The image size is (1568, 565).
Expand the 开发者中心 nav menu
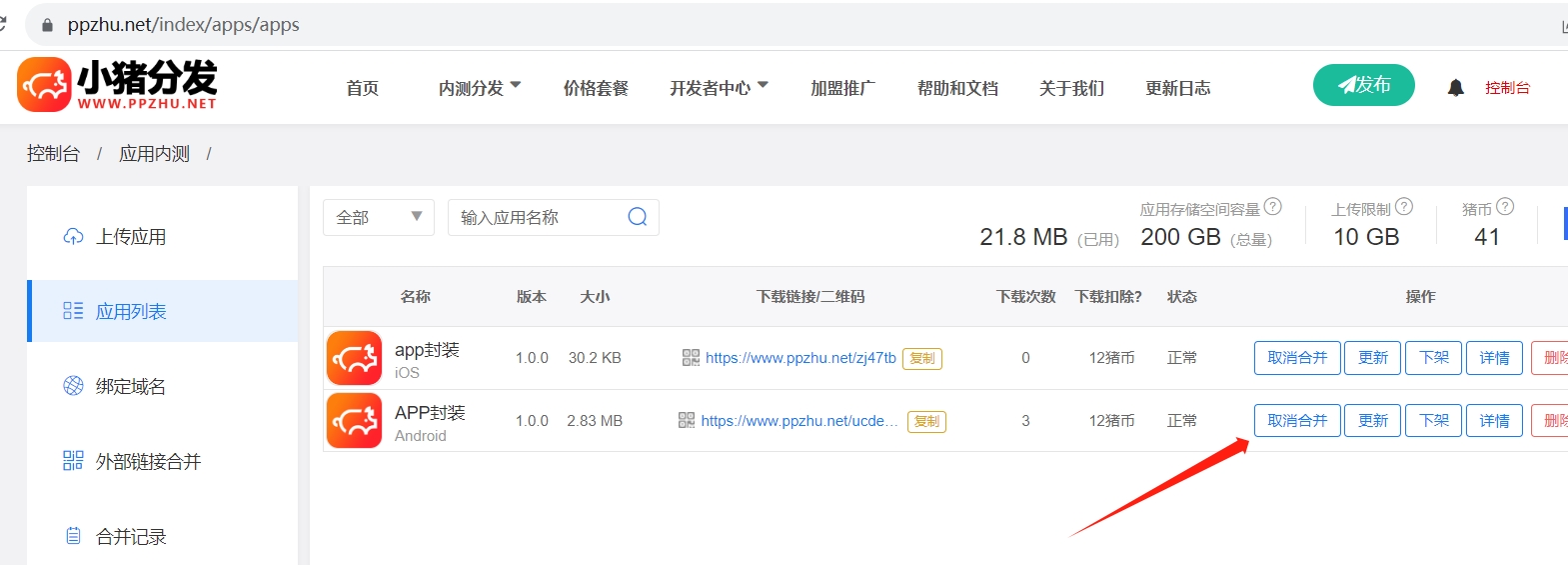pyautogui.click(x=719, y=88)
